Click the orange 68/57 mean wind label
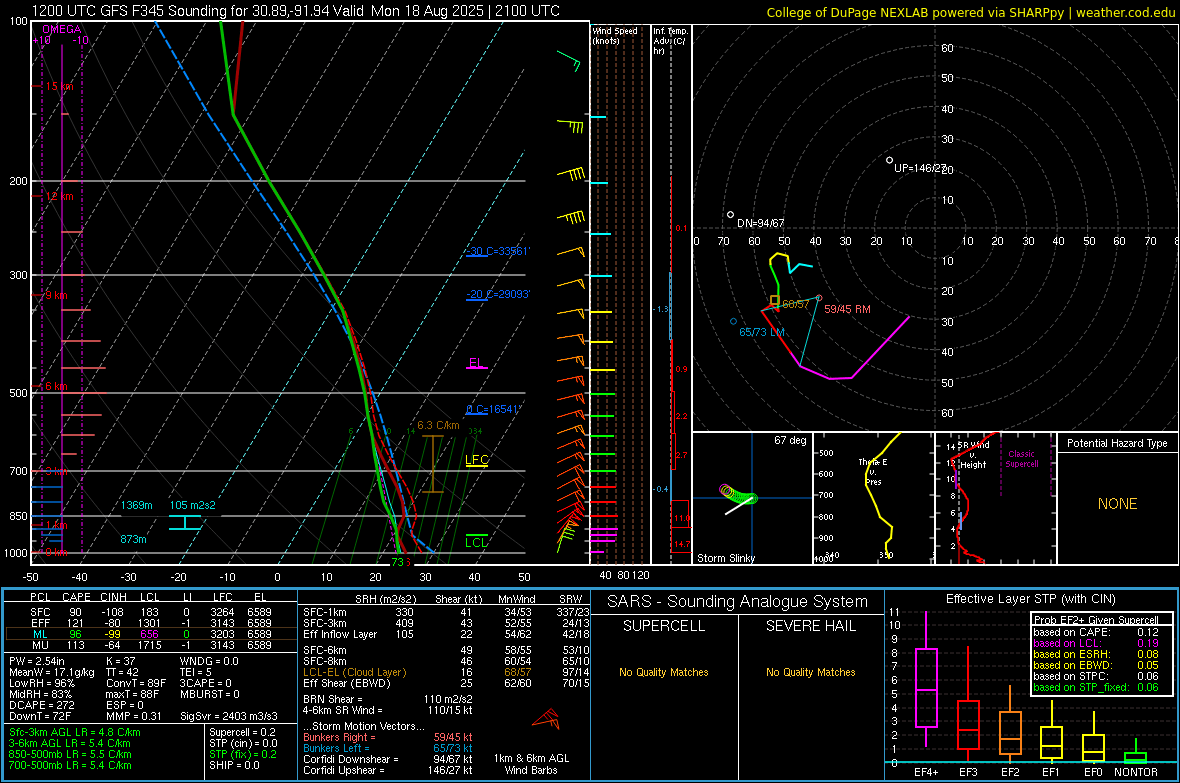 pos(795,304)
